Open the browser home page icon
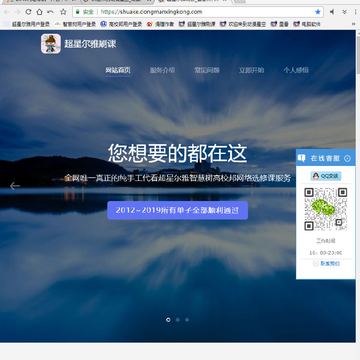Viewport: 360px width, 360px height. pyautogui.click(x=39, y=12)
